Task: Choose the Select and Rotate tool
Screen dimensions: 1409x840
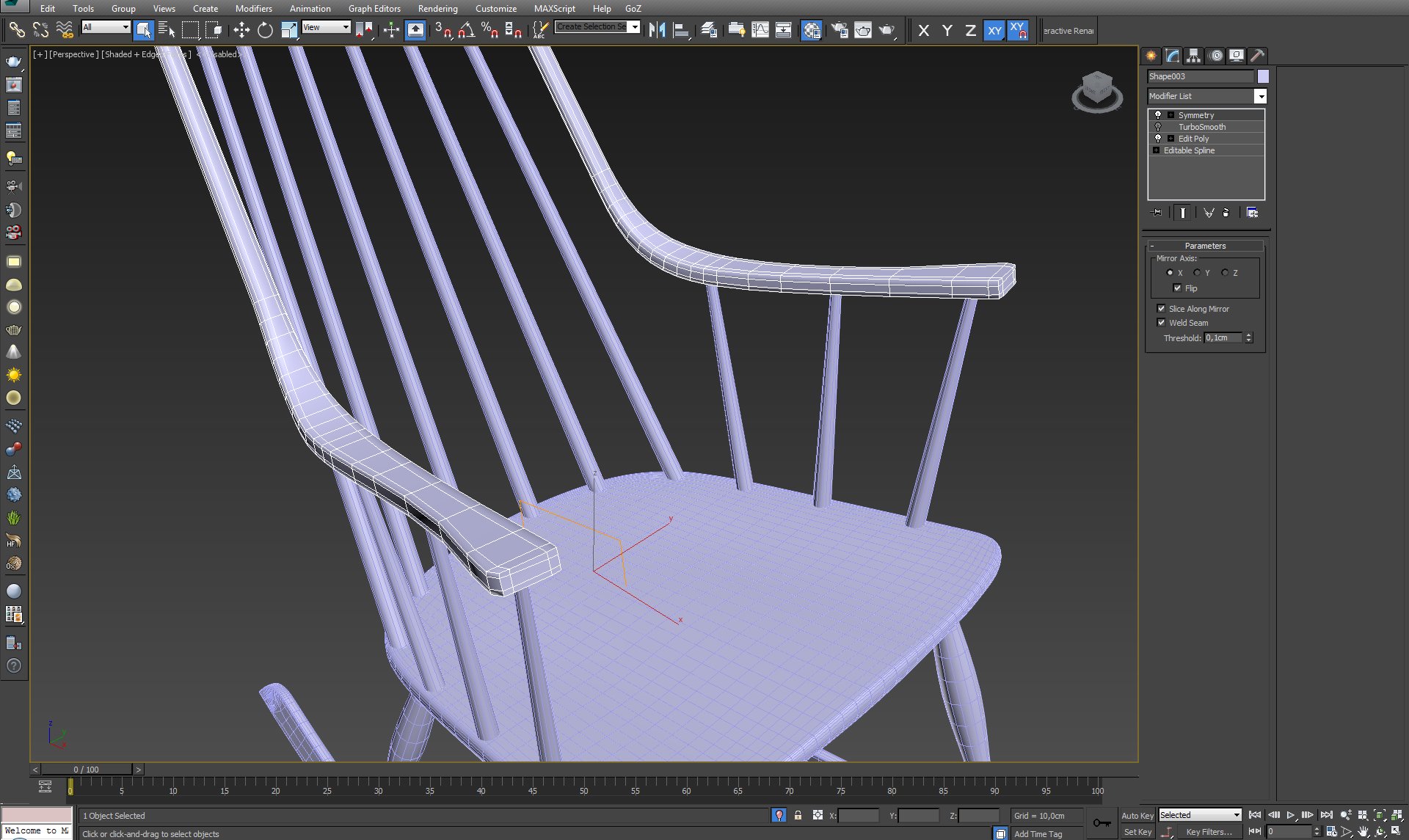Action: (x=265, y=30)
